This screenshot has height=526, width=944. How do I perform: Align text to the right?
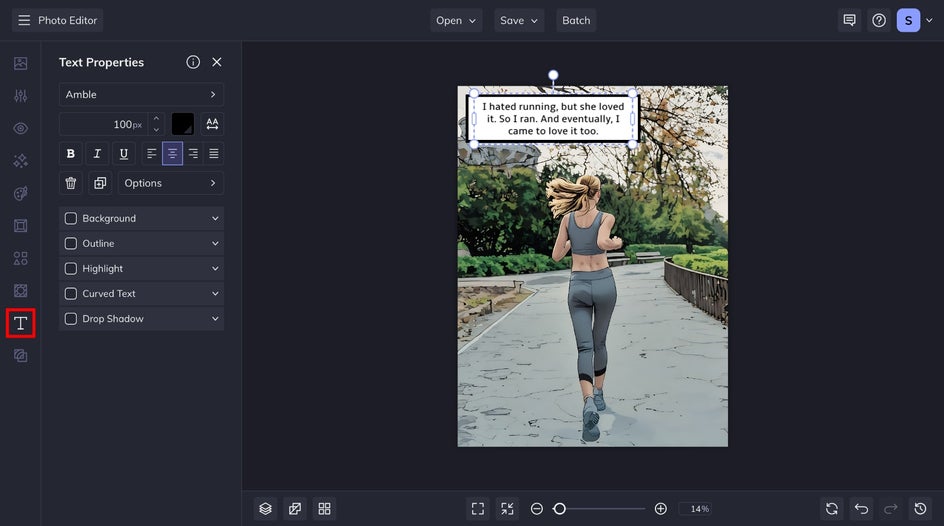(x=193, y=153)
